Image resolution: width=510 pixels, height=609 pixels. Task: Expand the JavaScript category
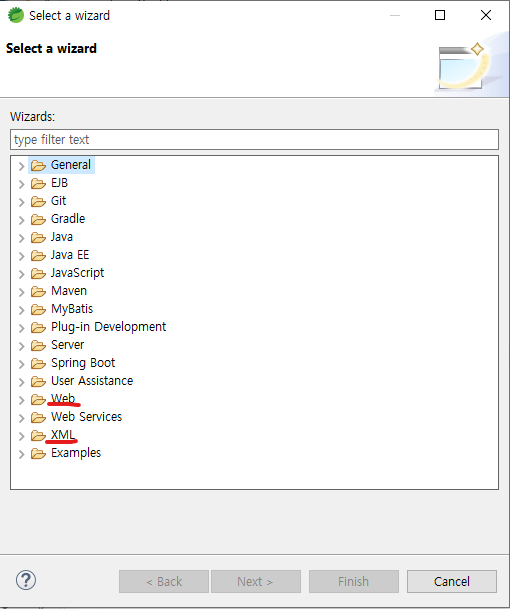click(x=21, y=274)
